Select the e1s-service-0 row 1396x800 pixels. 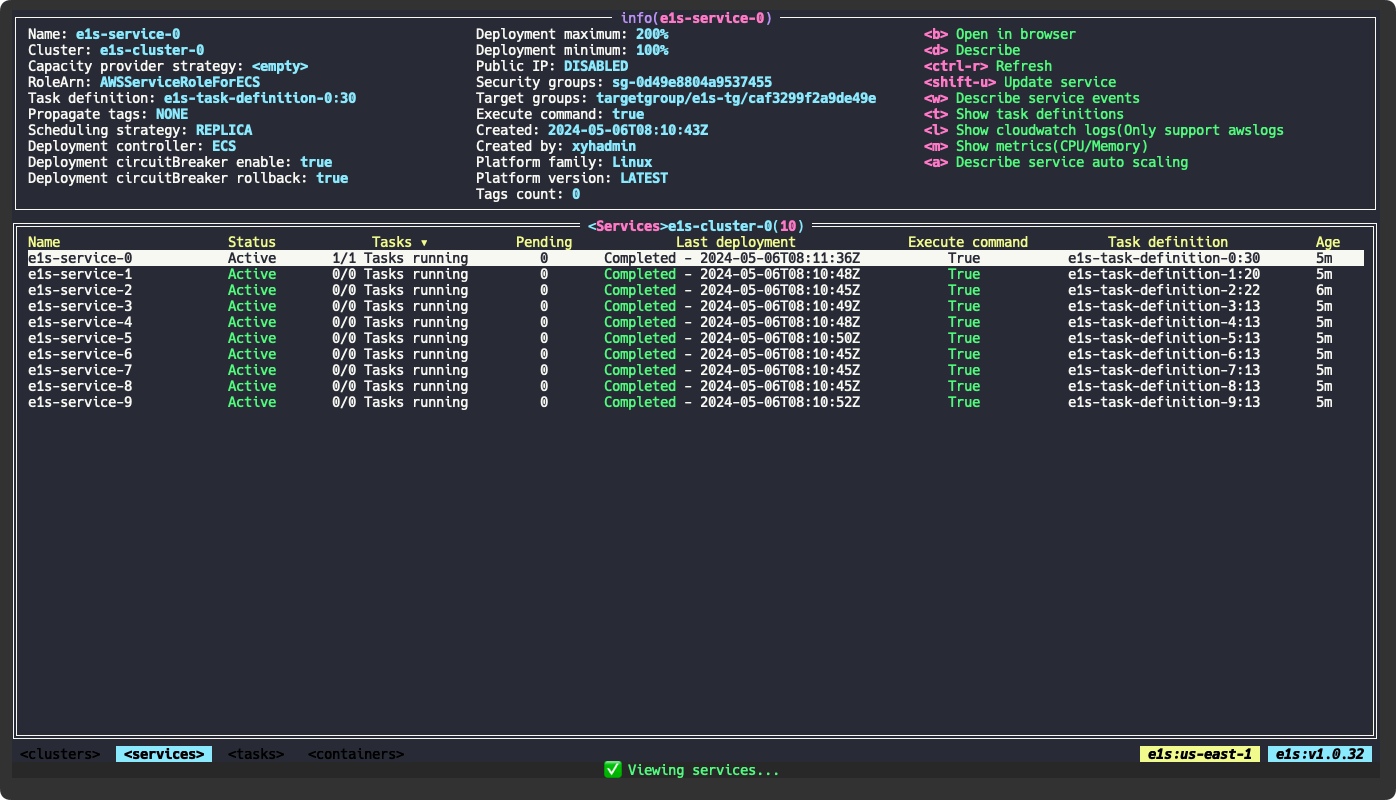click(x=696, y=258)
